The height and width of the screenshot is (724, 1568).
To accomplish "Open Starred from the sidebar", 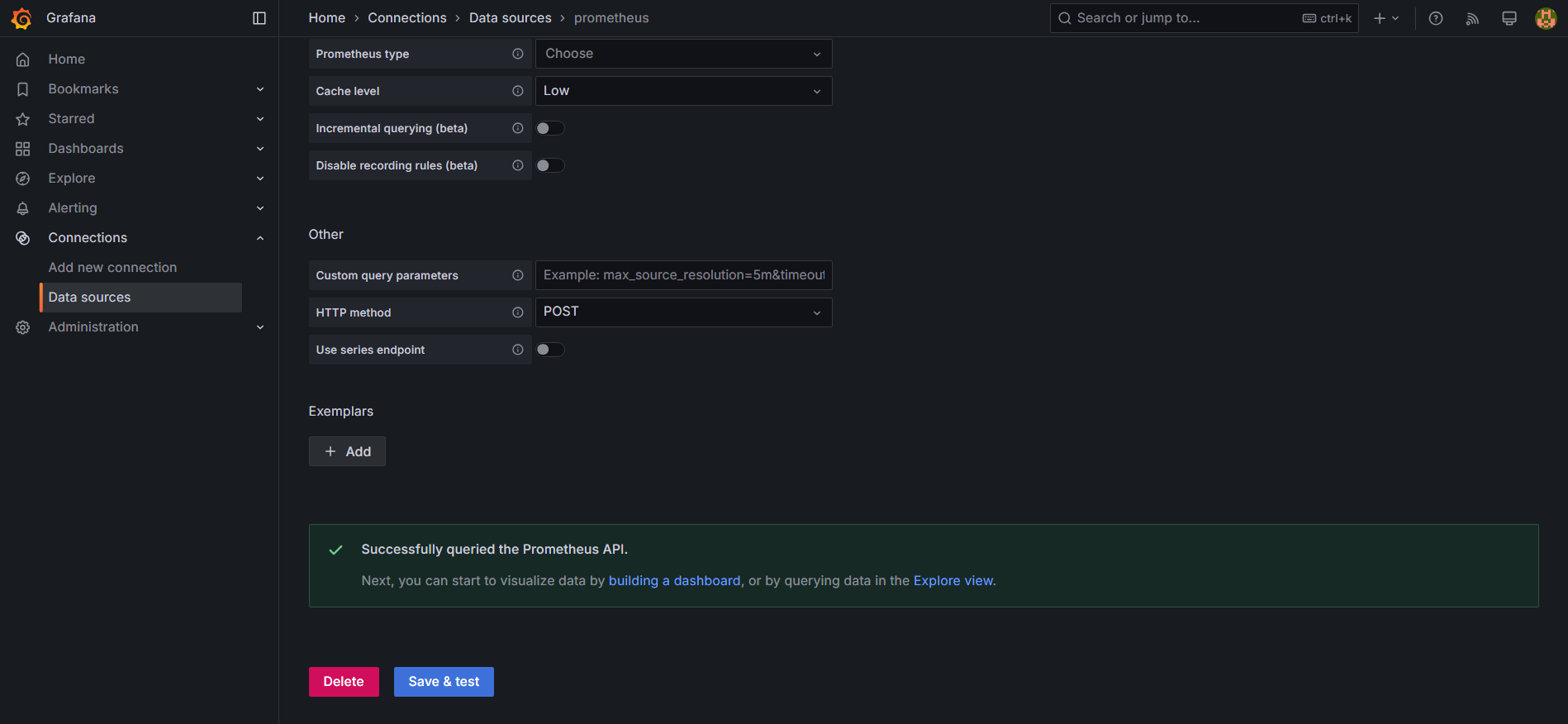I will (72, 119).
